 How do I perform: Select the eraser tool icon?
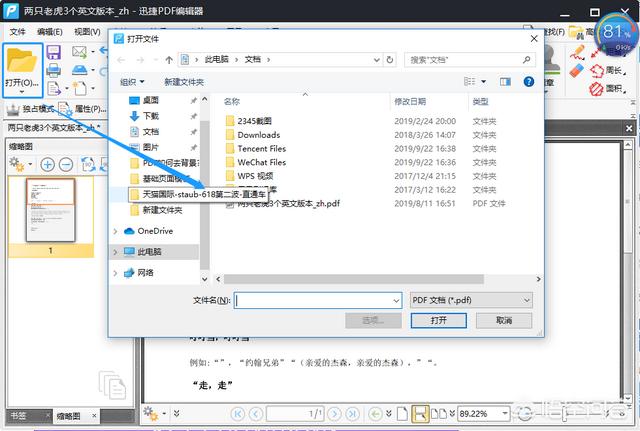click(x=577, y=71)
